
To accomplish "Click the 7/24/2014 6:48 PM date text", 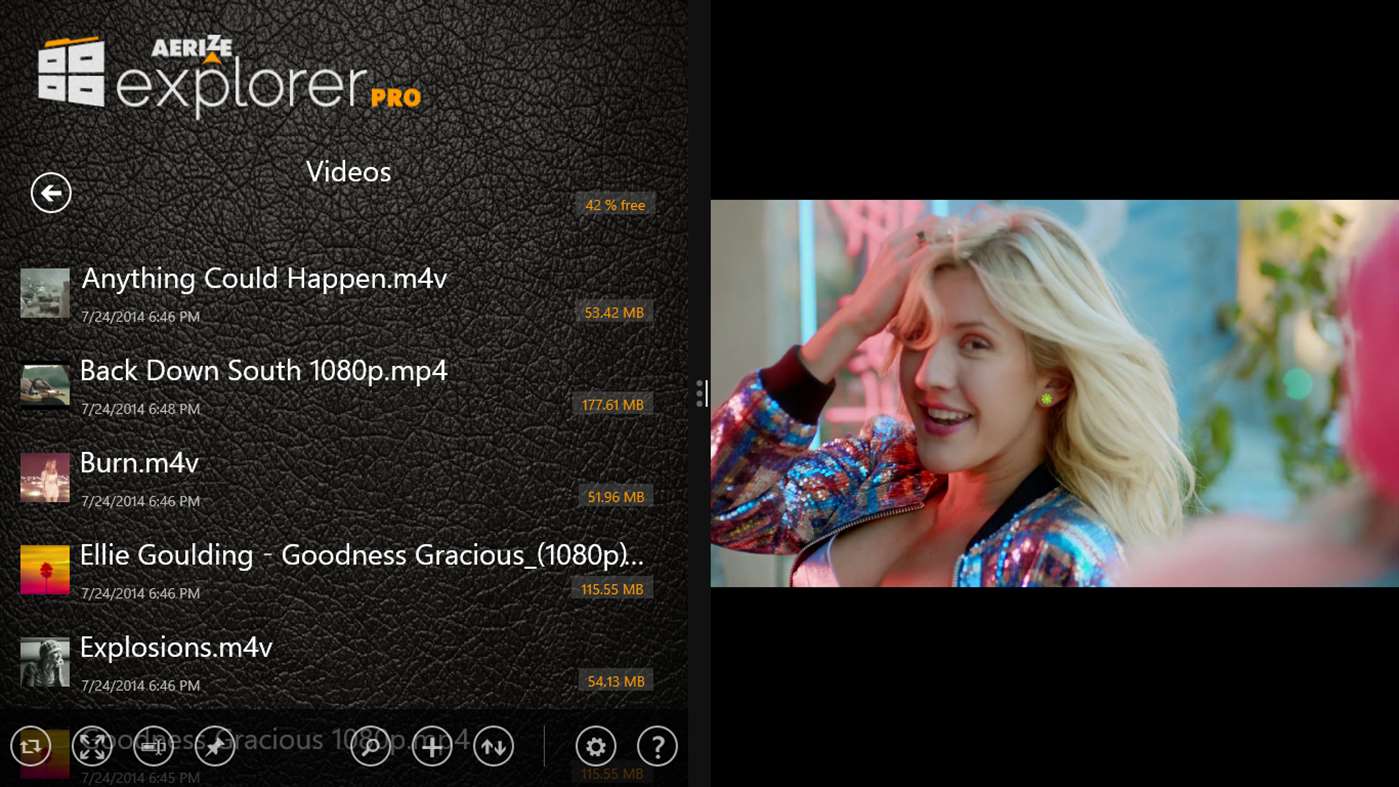I will click(x=141, y=408).
